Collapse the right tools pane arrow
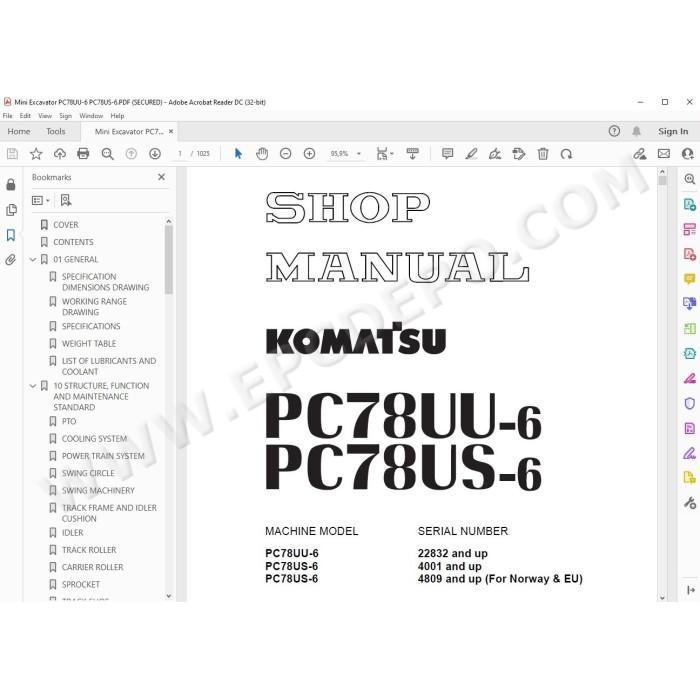Image resolution: width=700 pixels, height=700 pixels. pyautogui.click(x=691, y=590)
